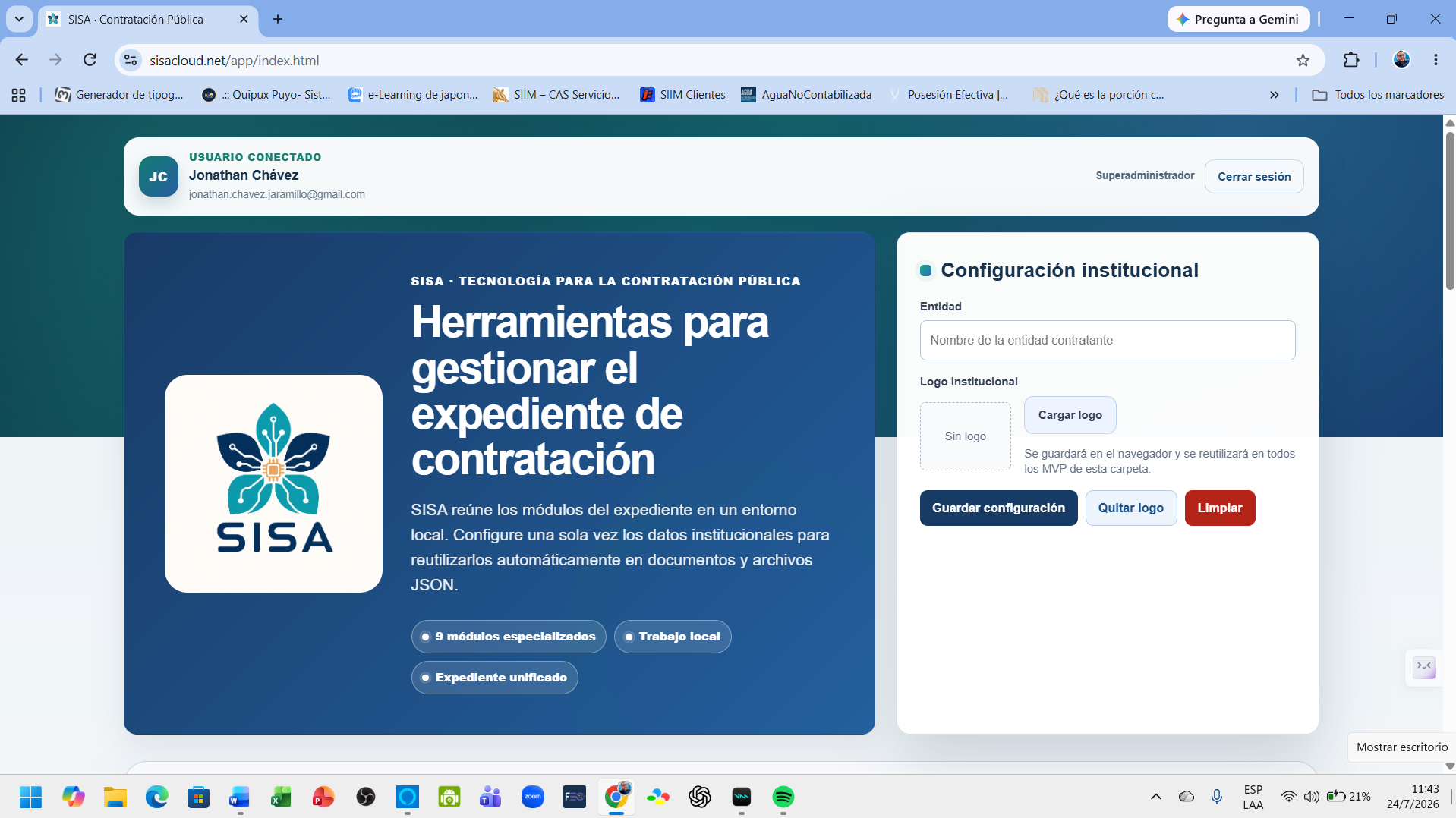Open the Chrome profile avatar

pyautogui.click(x=1401, y=60)
